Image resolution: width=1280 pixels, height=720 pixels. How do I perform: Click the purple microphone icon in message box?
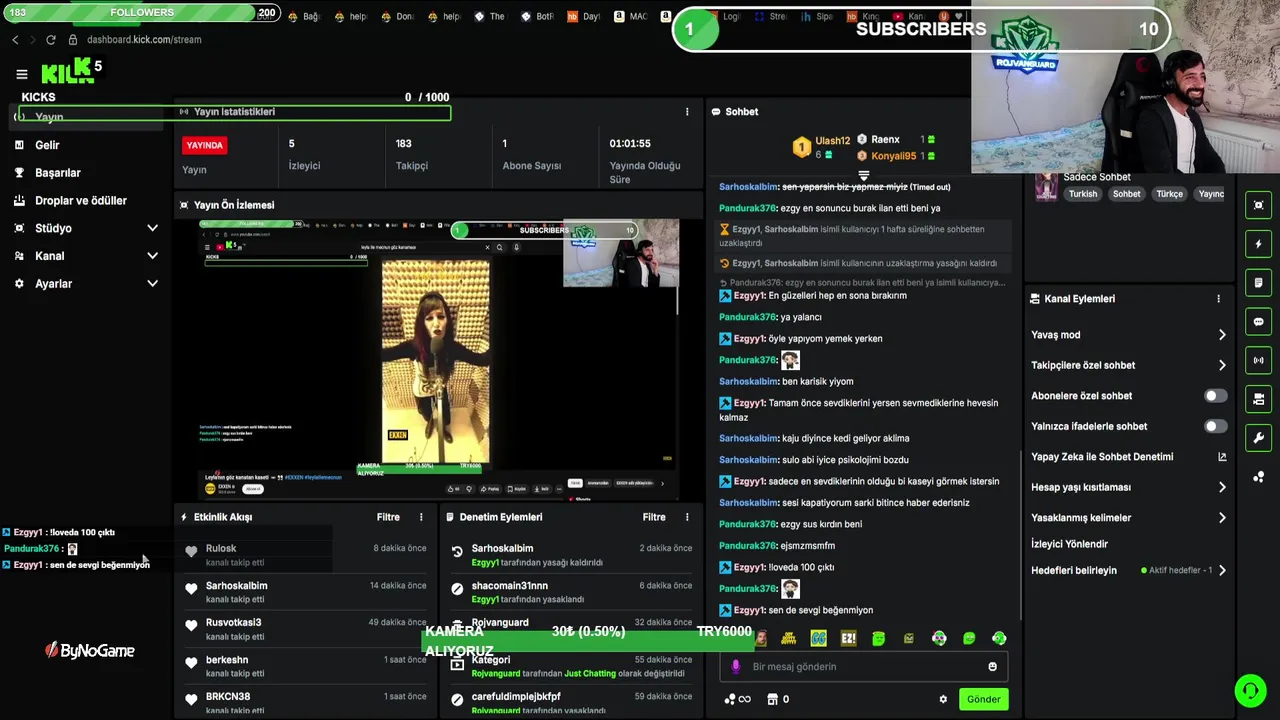click(x=736, y=667)
